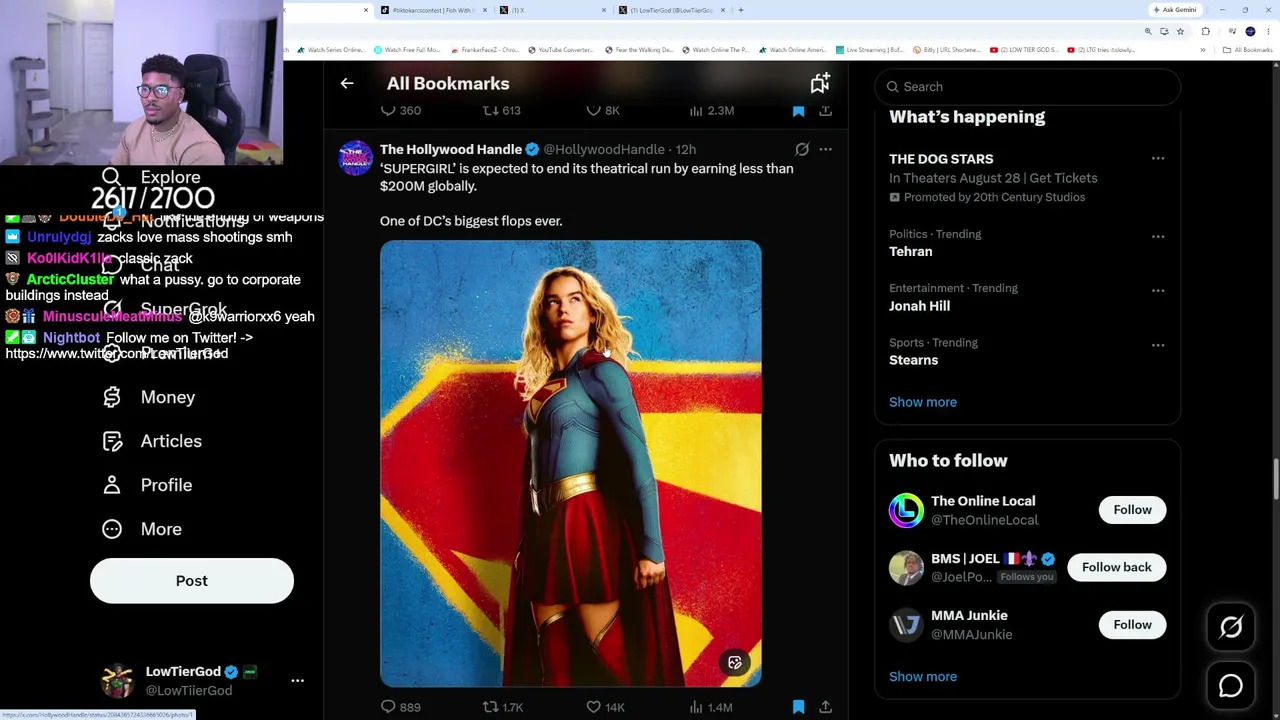Like the Supergirl post with 14K likes
This screenshot has height=720, width=1280.
point(606,707)
